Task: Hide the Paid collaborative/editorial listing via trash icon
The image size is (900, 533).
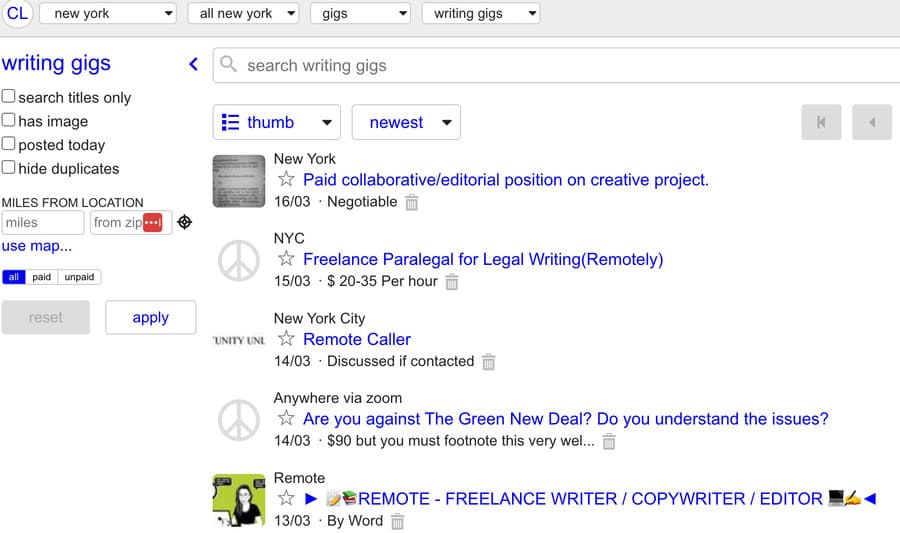Action: coord(412,202)
